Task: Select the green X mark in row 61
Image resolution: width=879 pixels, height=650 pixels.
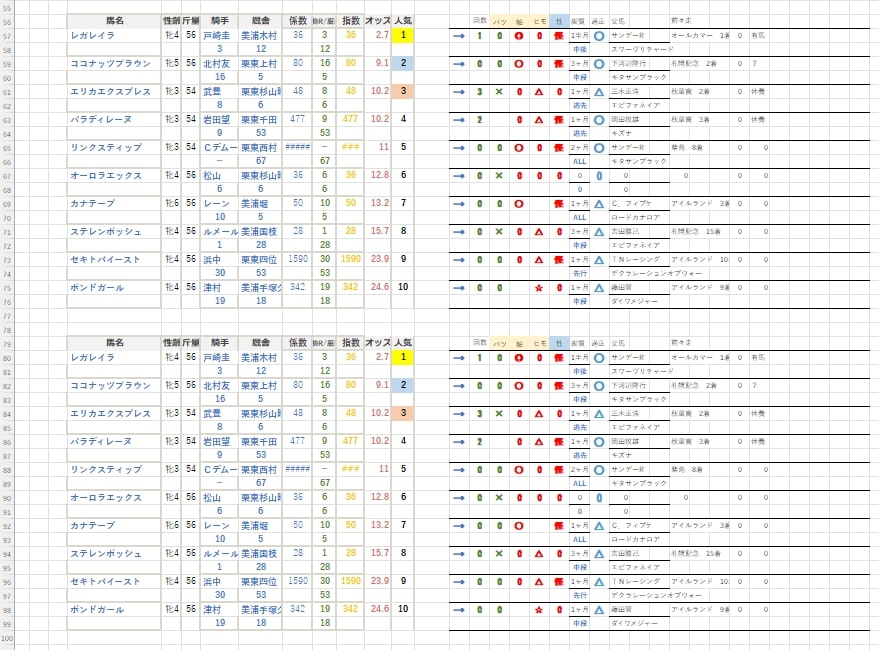Action: tap(499, 92)
